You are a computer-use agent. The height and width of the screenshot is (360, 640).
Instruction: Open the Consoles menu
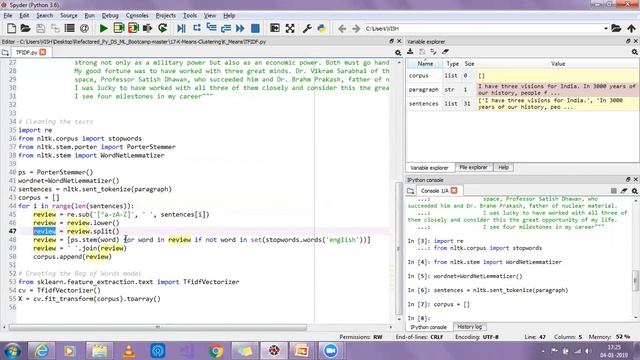[x=137, y=16]
